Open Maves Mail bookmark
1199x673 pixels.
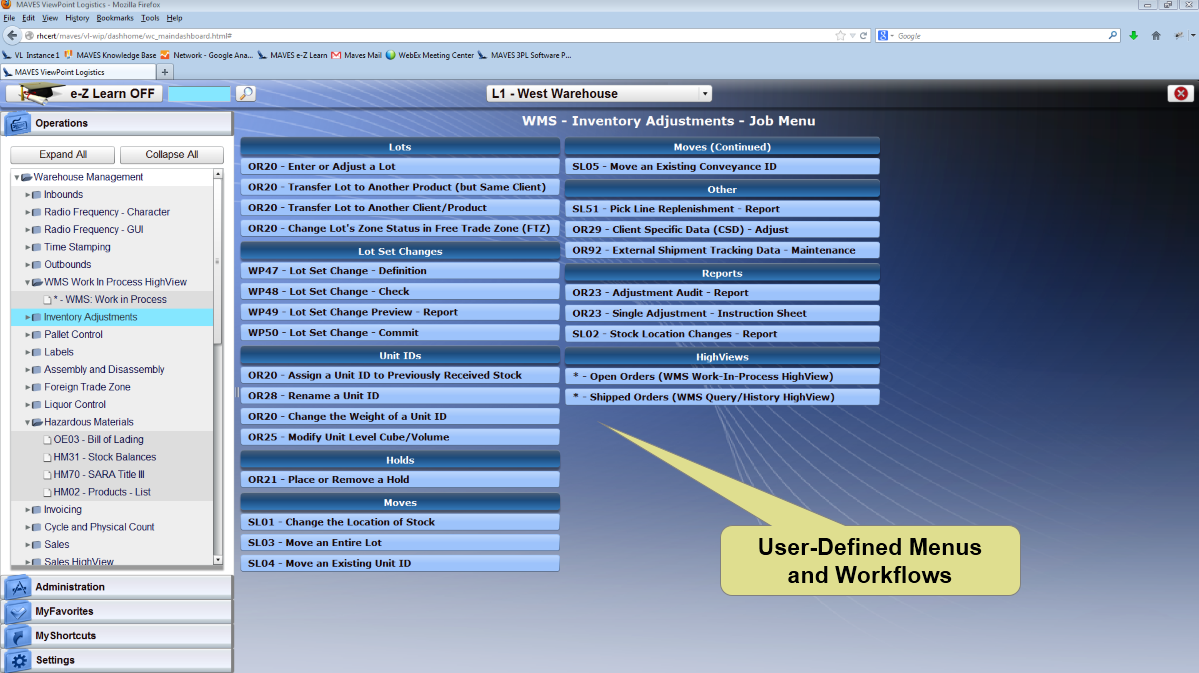tap(356, 55)
